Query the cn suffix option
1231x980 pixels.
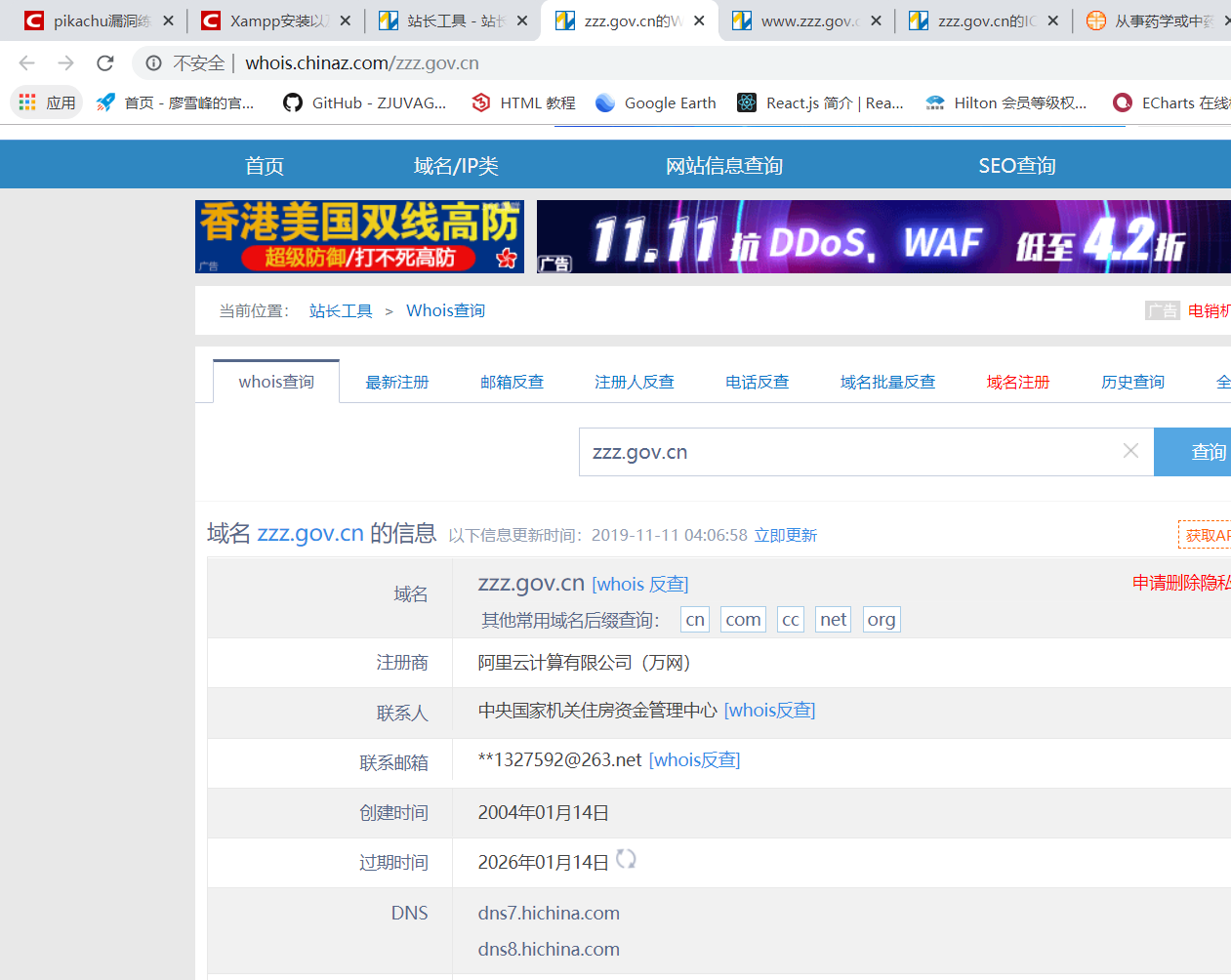click(695, 620)
